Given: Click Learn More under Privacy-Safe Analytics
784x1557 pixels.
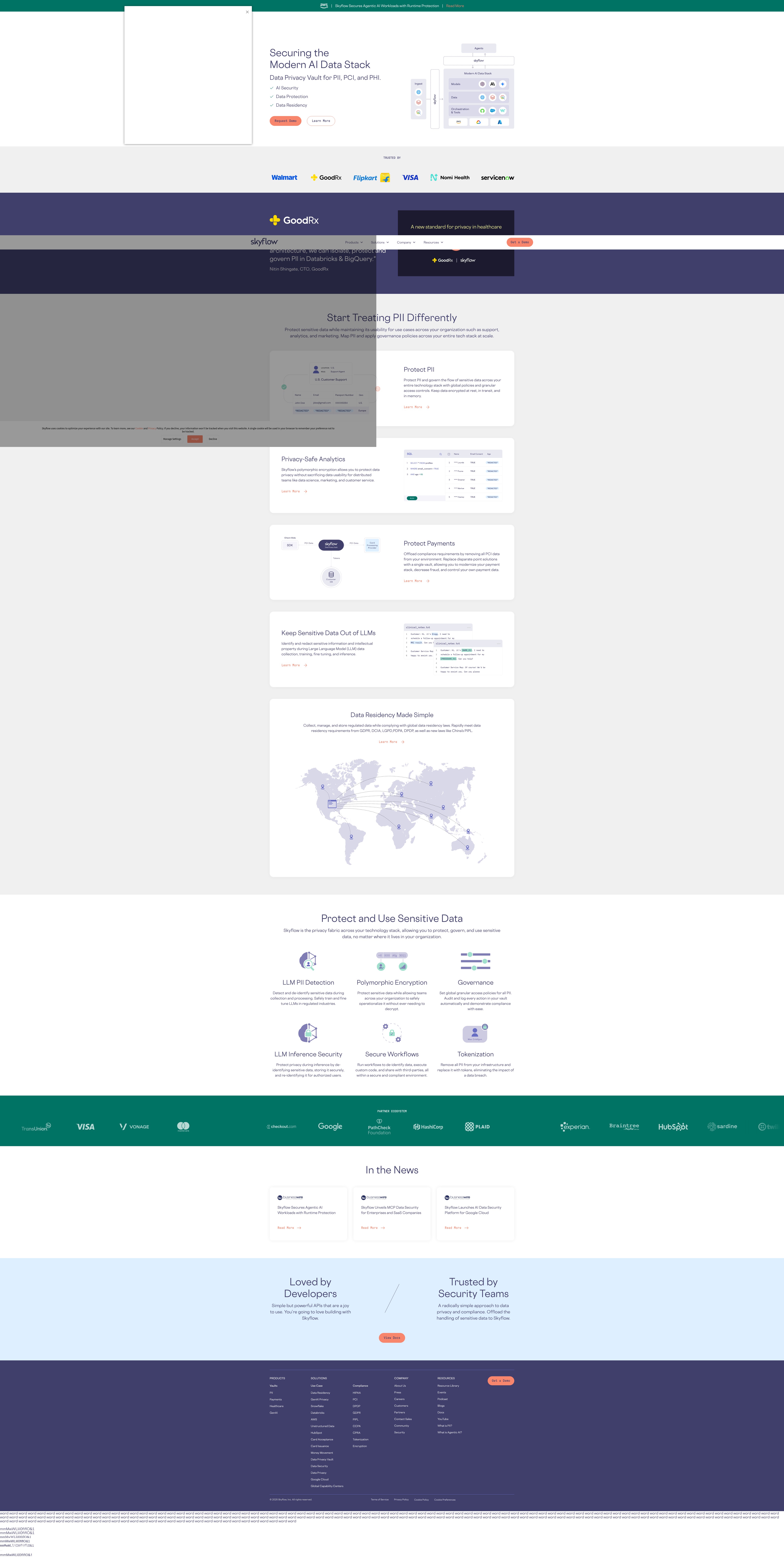Looking at the screenshot, I should click(294, 491).
